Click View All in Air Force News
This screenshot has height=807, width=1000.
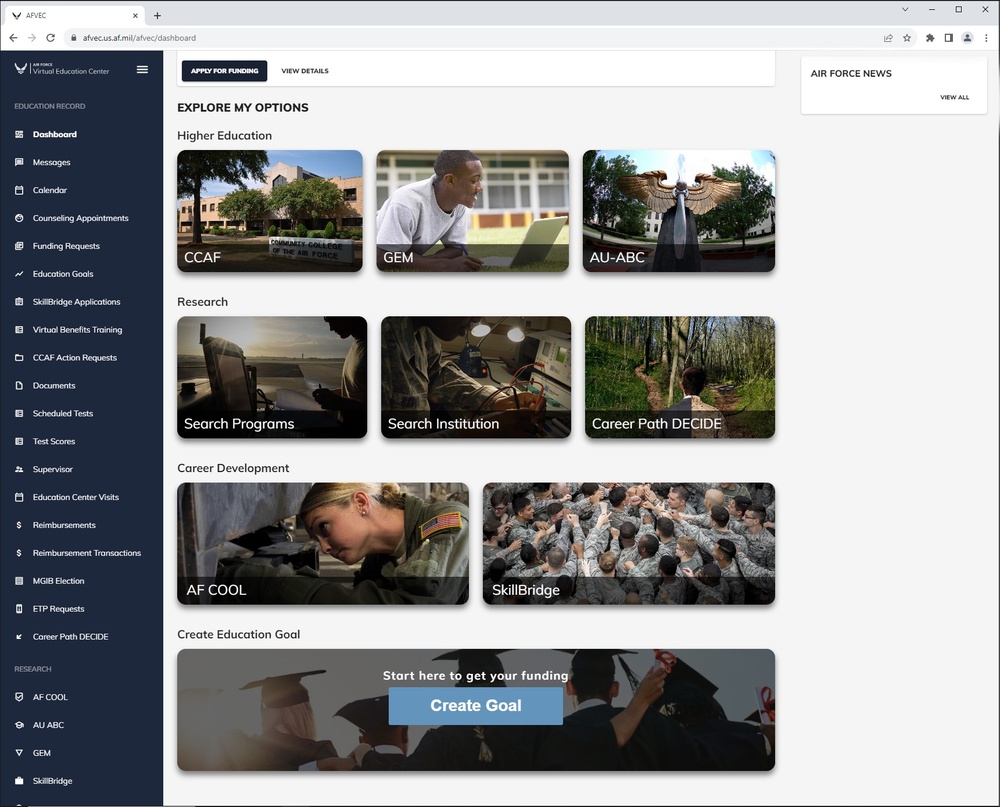pos(954,98)
